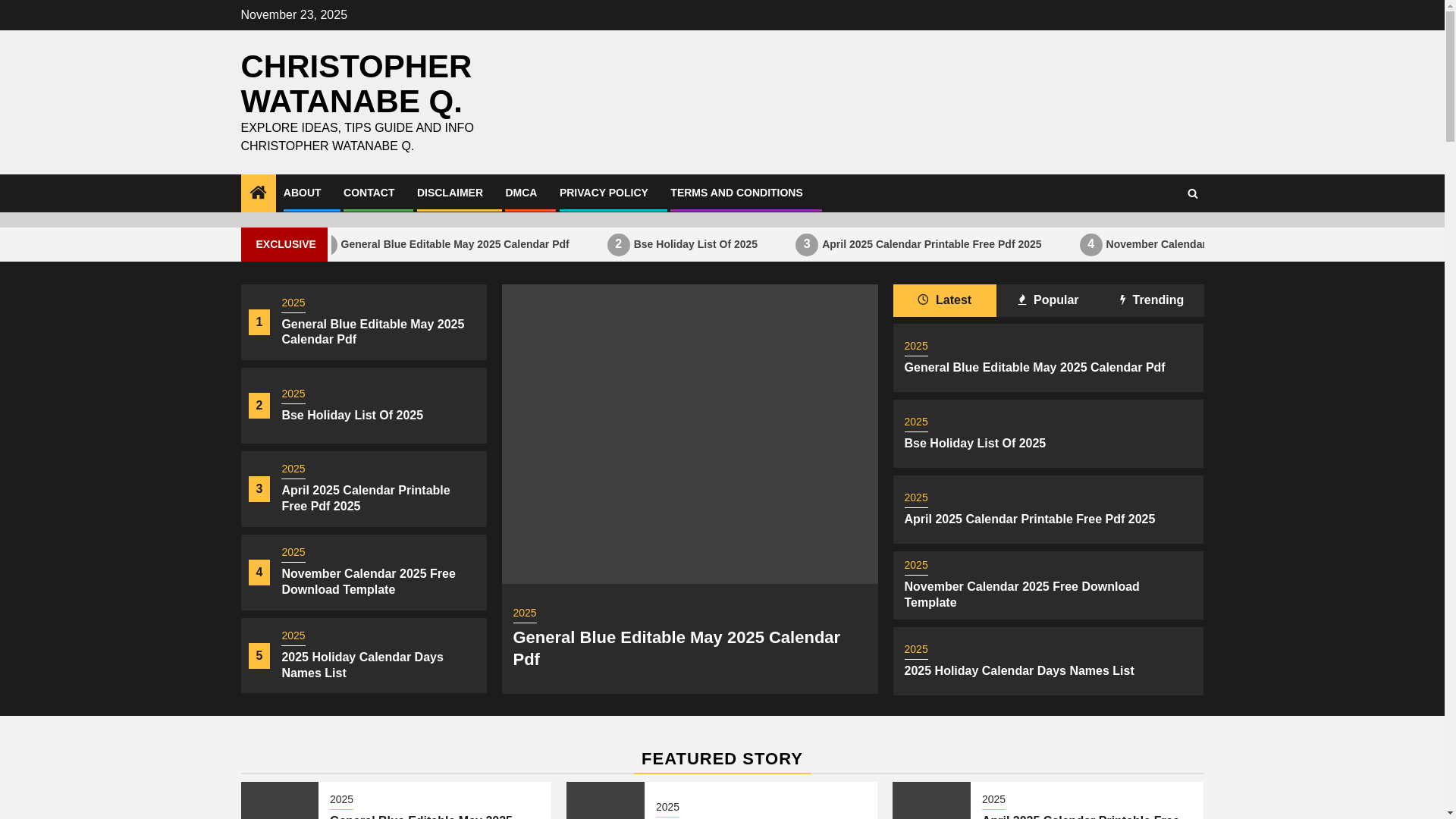
Task: Switch to the Latest tab
Action: tap(944, 300)
